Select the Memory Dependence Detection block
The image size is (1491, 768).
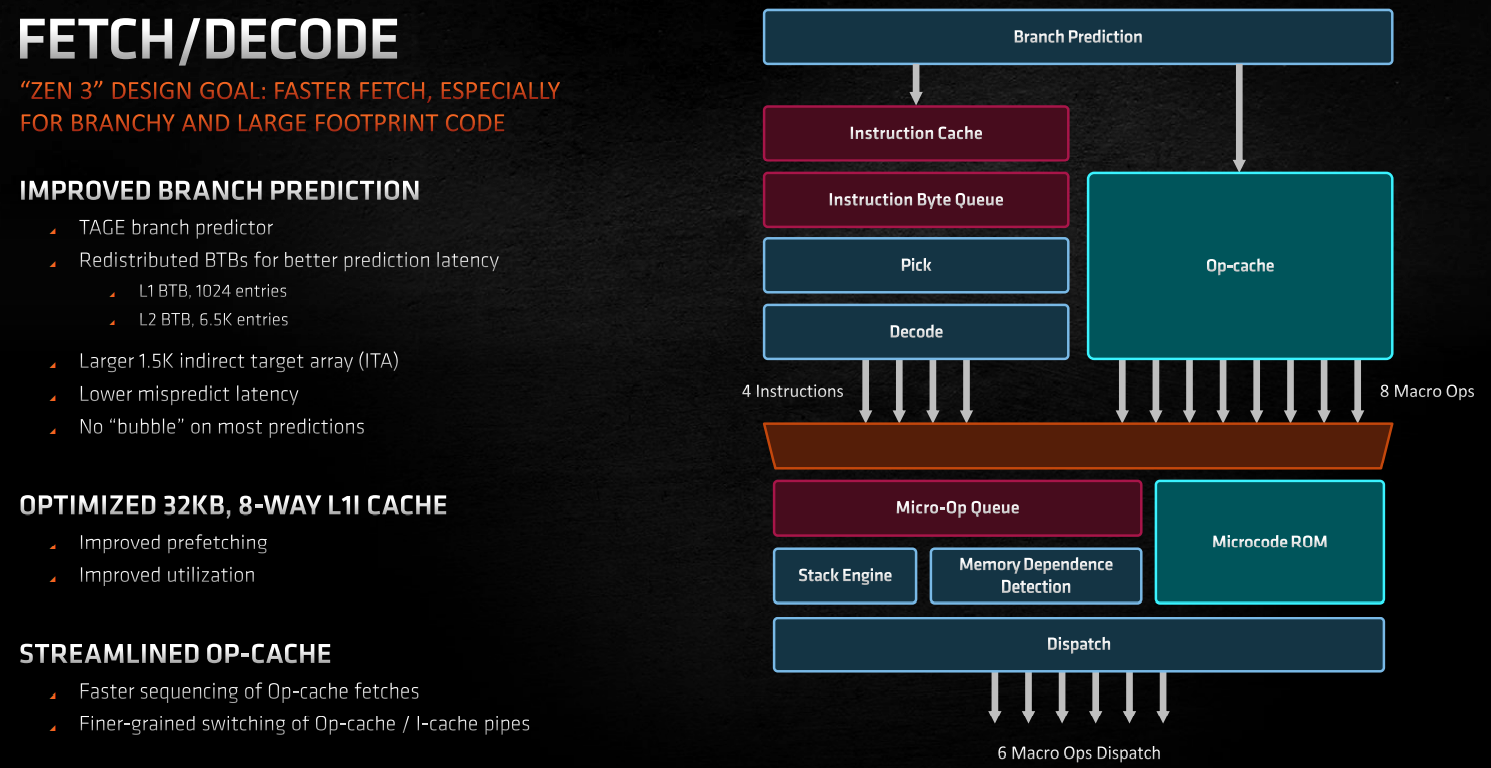point(1036,576)
